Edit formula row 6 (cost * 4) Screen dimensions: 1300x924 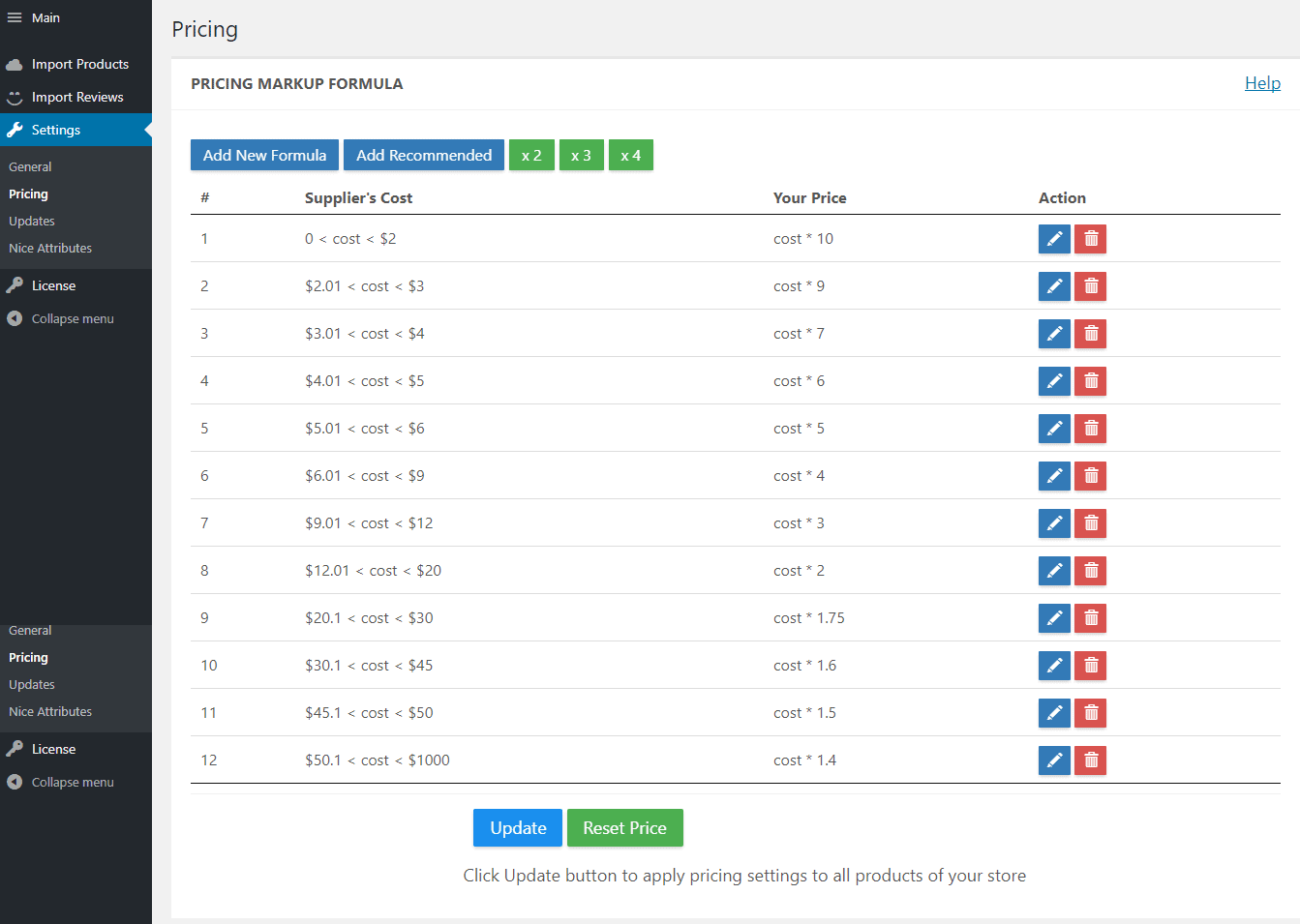point(1054,476)
